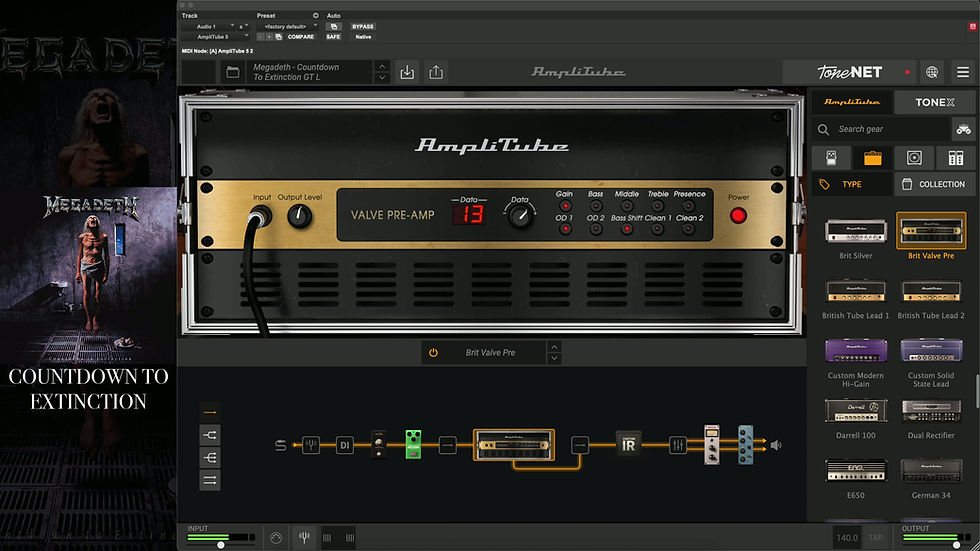This screenshot has height=551, width=980.
Task: Toggle the Clean 2 channel button
Action: point(688,229)
